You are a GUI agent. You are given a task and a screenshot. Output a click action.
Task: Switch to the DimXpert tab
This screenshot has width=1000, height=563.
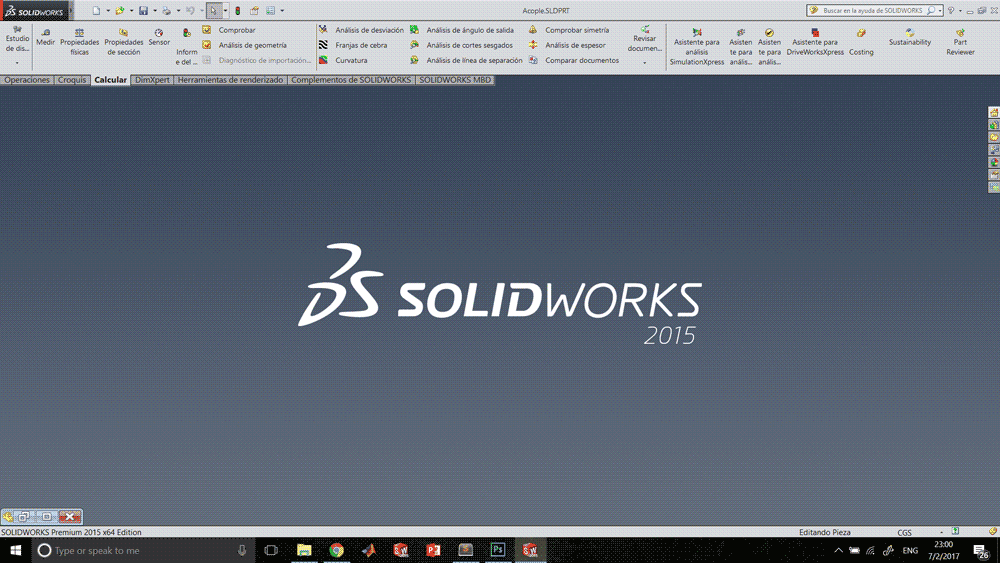coord(152,80)
